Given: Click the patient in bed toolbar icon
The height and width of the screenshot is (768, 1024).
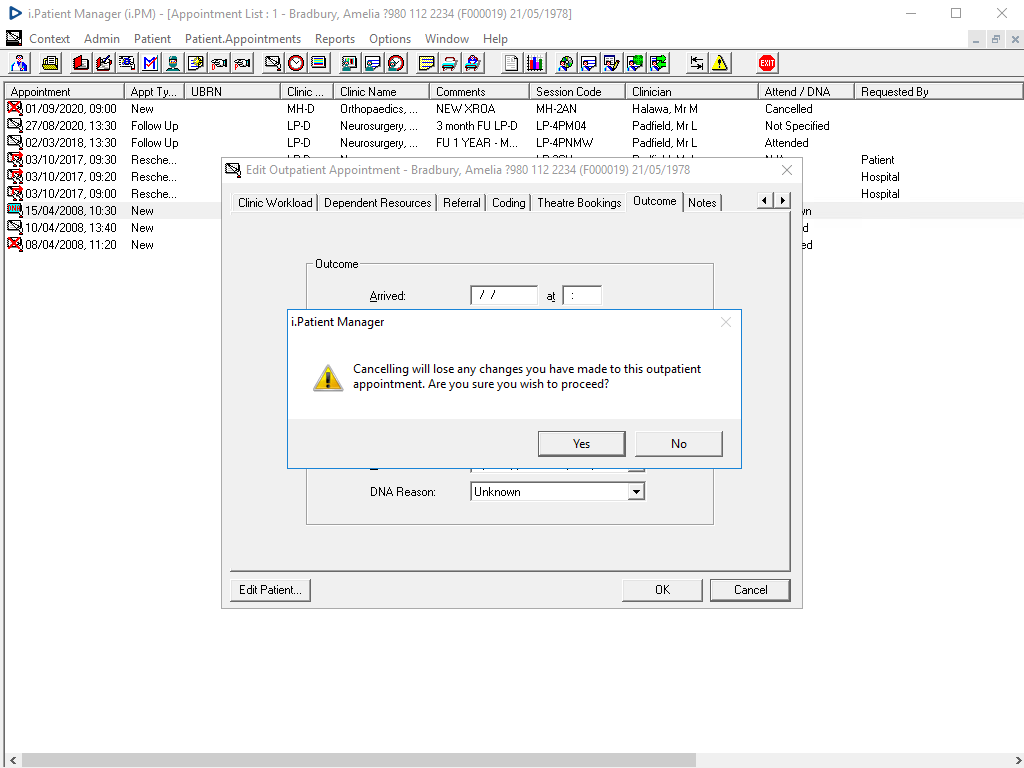Looking at the screenshot, I should coord(473,63).
